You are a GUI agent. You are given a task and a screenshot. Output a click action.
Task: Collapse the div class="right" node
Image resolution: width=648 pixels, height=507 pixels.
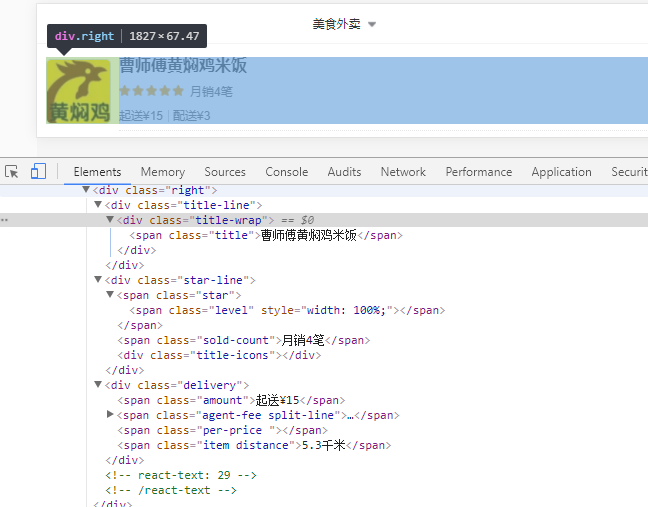(86, 190)
